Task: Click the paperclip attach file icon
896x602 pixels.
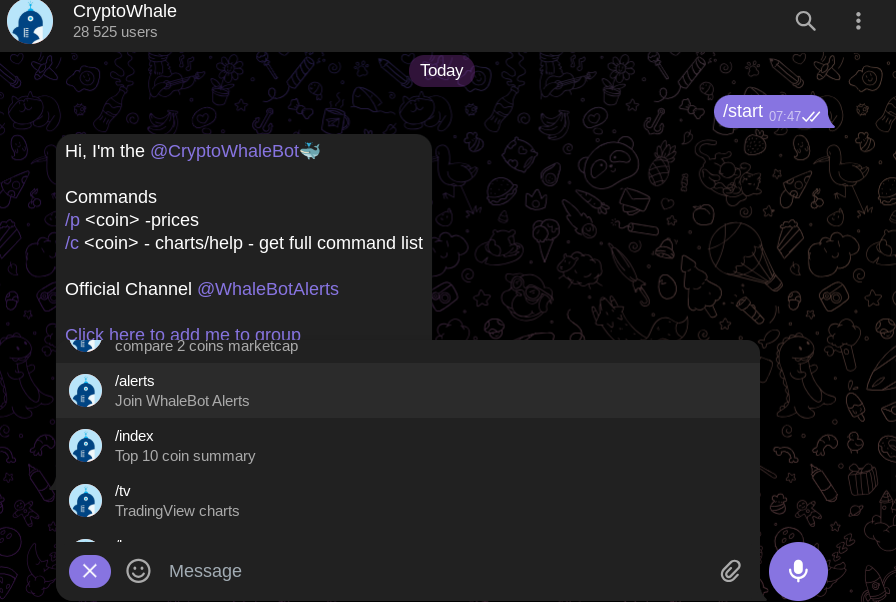Action: pyautogui.click(x=731, y=571)
